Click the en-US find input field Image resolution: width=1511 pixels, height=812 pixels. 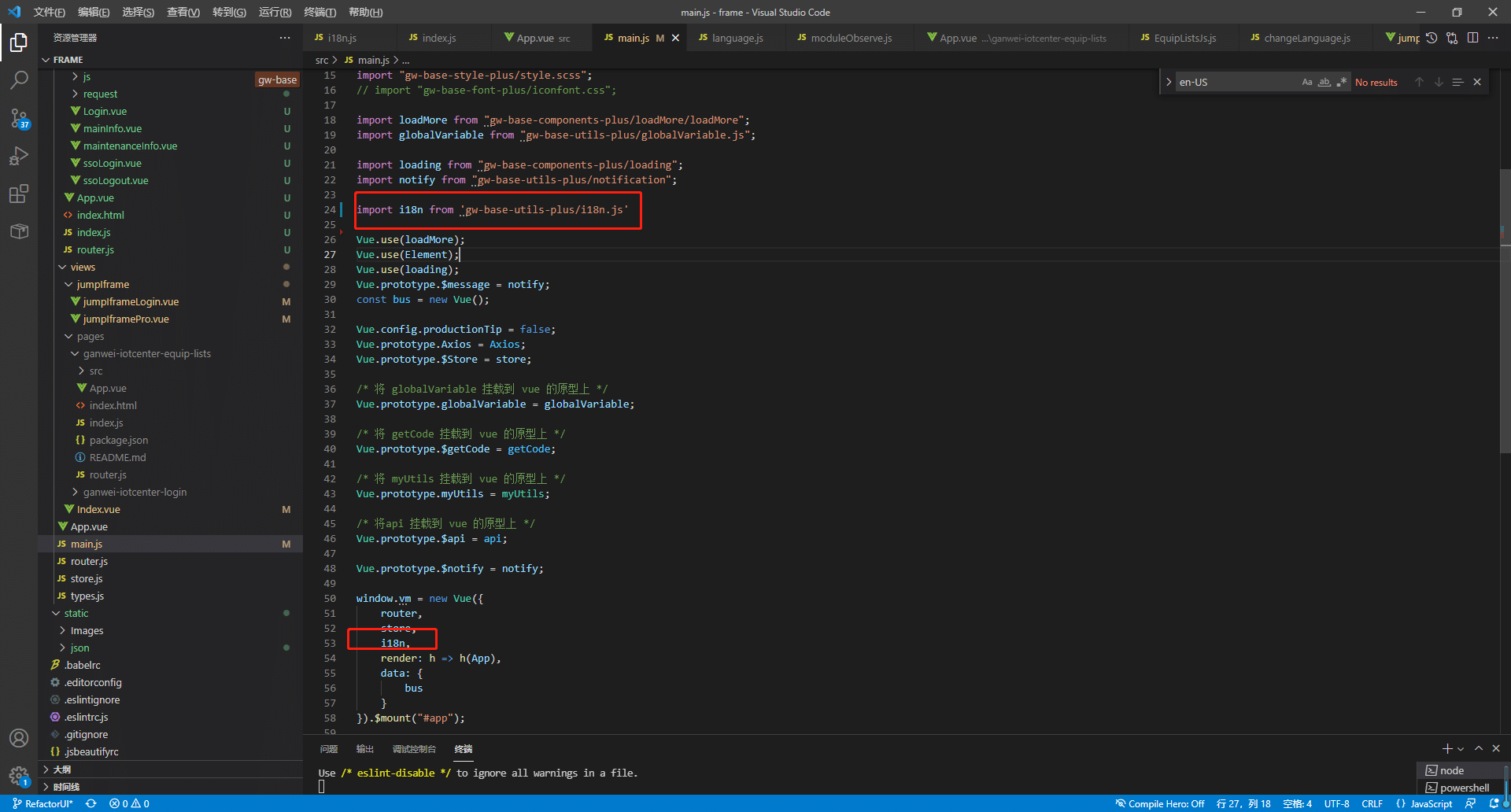1236,82
